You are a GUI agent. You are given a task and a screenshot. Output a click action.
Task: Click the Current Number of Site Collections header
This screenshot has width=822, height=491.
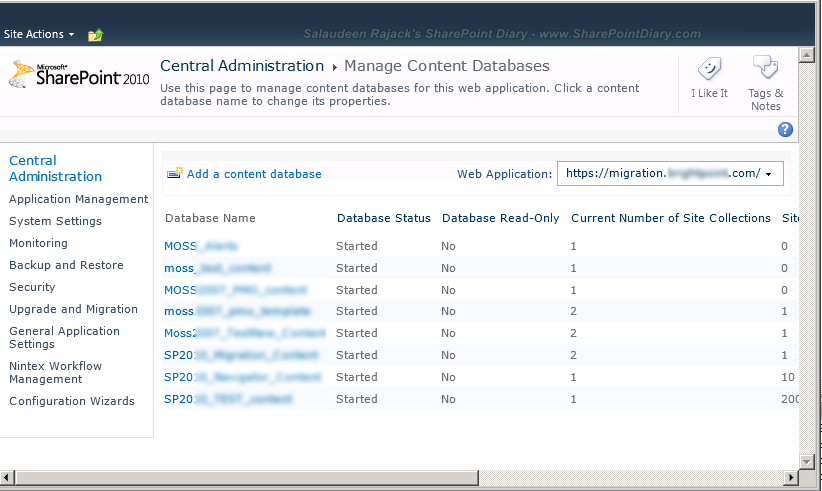coord(670,218)
